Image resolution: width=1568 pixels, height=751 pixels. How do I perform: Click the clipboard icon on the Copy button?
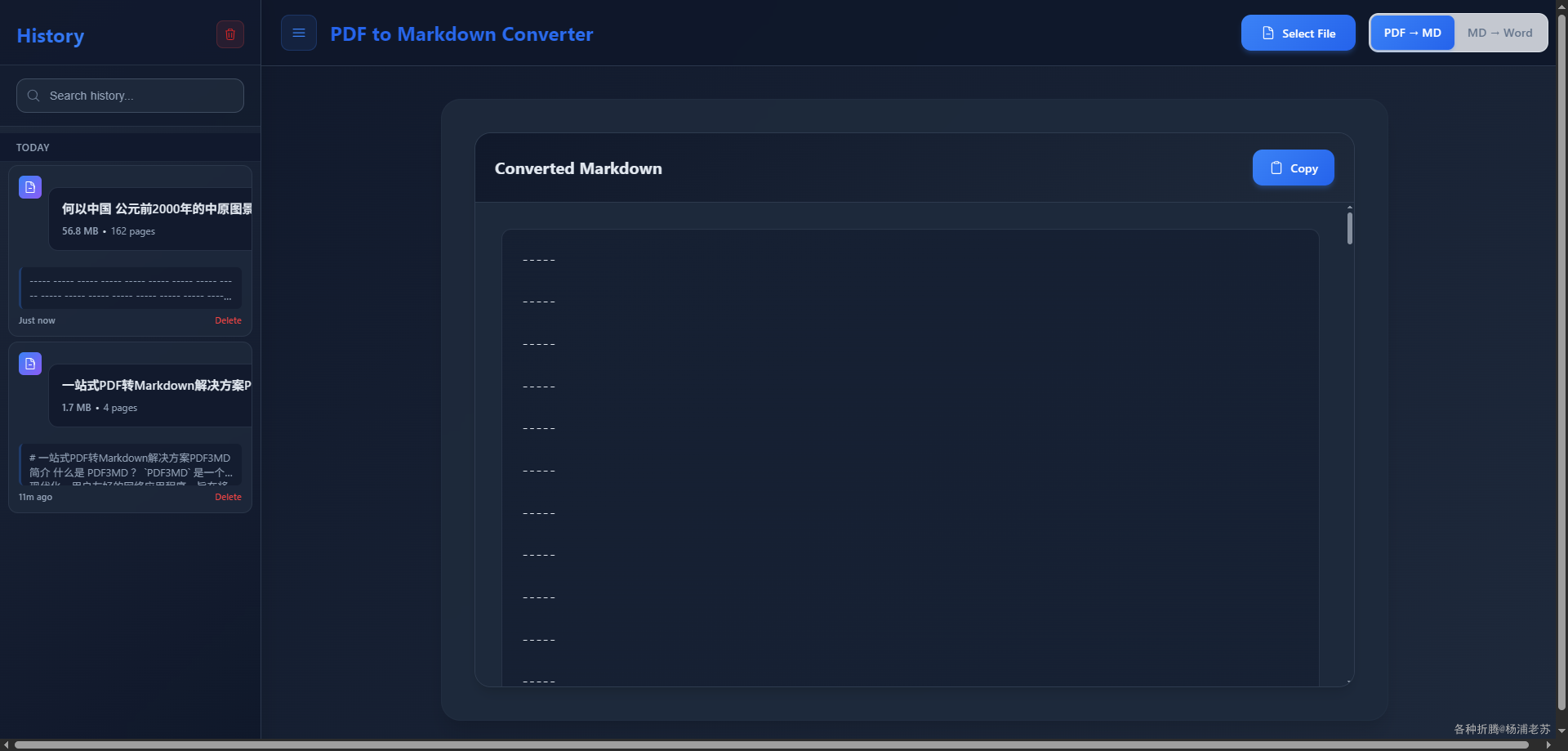[1276, 168]
